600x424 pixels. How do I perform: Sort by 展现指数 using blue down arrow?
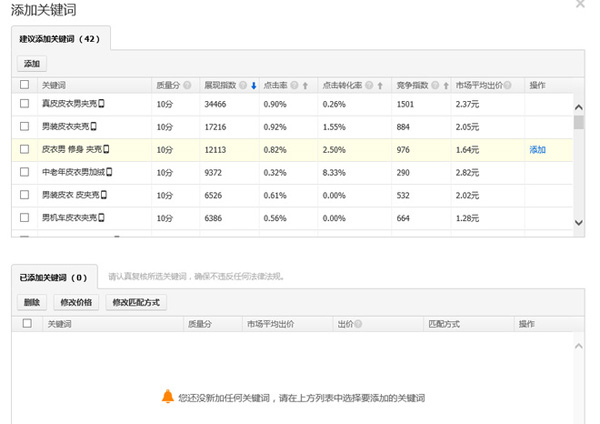[253, 86]
